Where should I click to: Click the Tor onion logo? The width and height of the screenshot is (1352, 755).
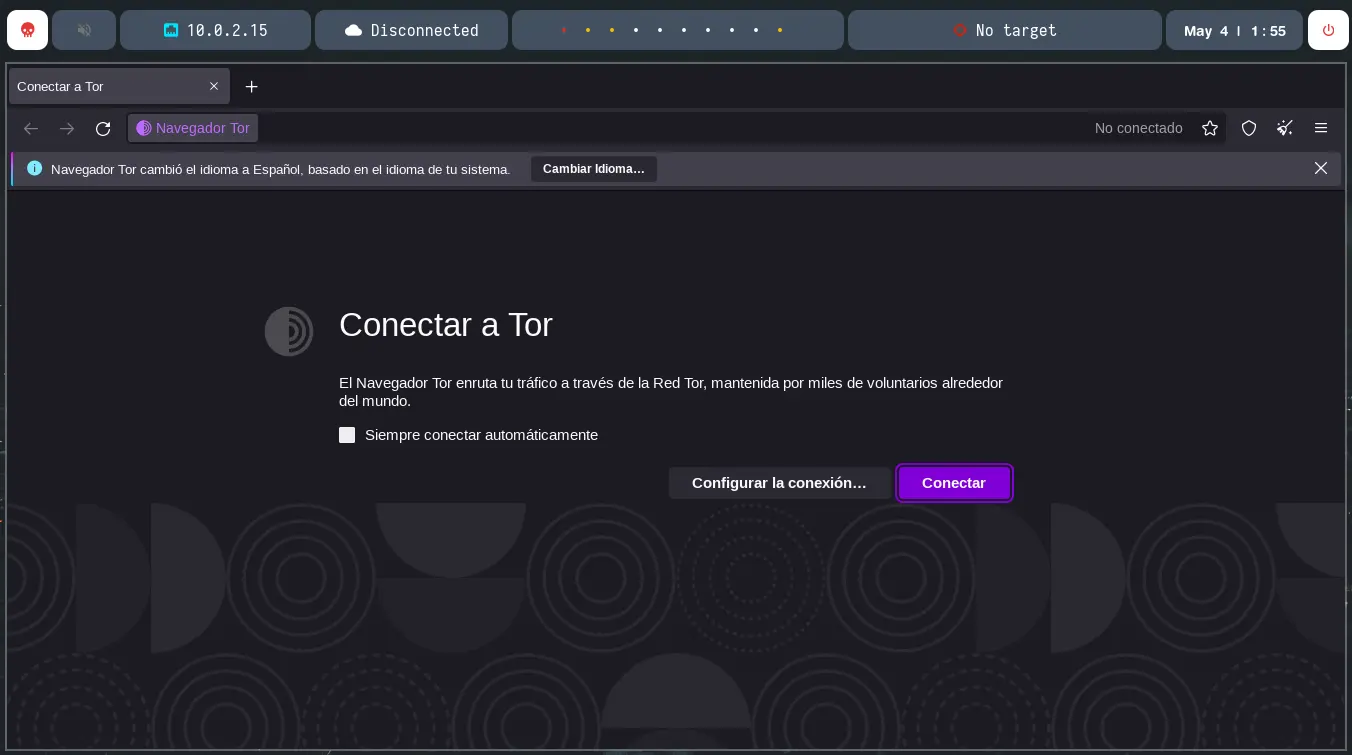[x=289, y=331]
